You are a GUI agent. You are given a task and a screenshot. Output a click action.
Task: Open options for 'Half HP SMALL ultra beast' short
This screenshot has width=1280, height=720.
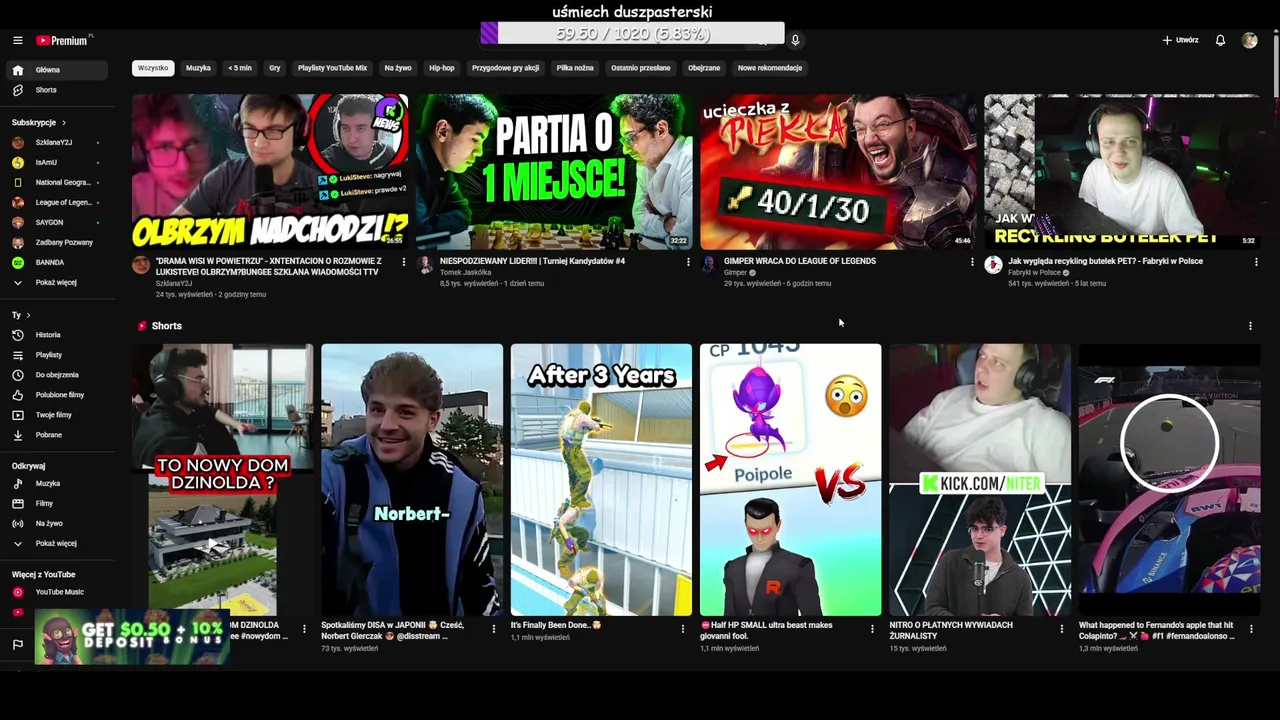pyautogui.click(x=872, y=629)
